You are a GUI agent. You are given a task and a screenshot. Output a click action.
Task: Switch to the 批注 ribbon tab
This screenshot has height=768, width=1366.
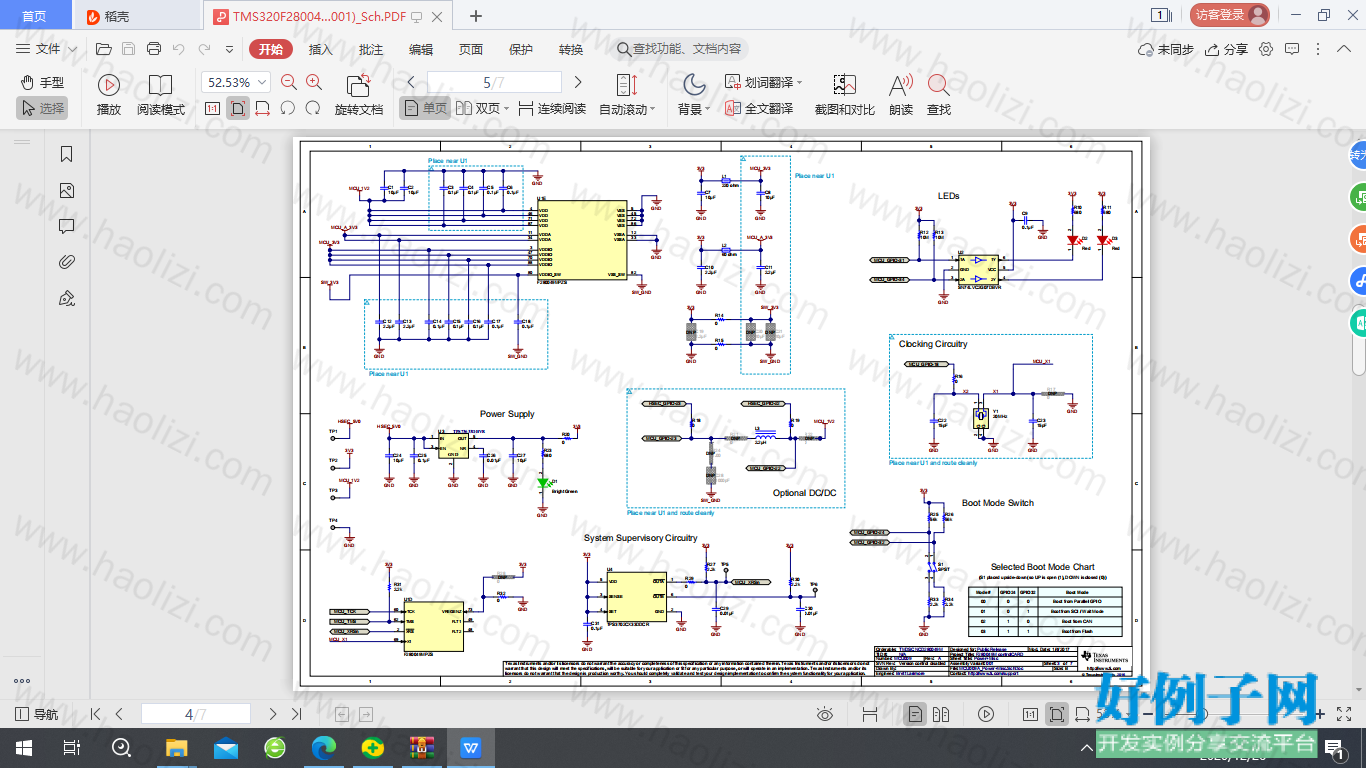coord(371,49)
